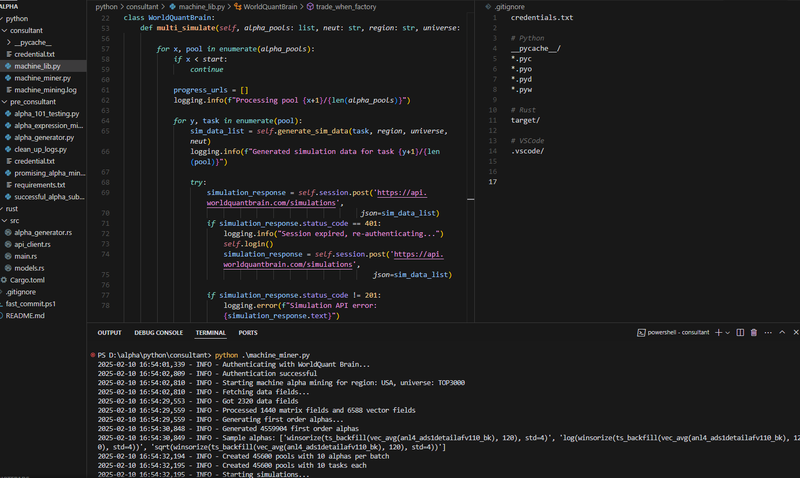Screen dimensions: 800x478
Task: Open the consultant breadcrumb dropdown
Action: (142, 7)
